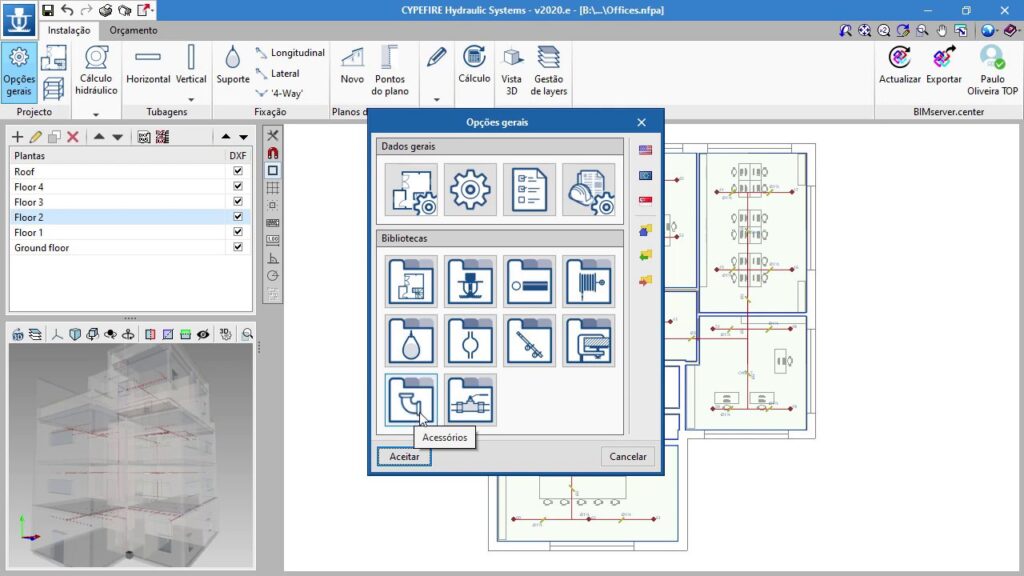Toggle DXF checkbox for Ground floor
The image size is (1024, 576).
(238, 247)
